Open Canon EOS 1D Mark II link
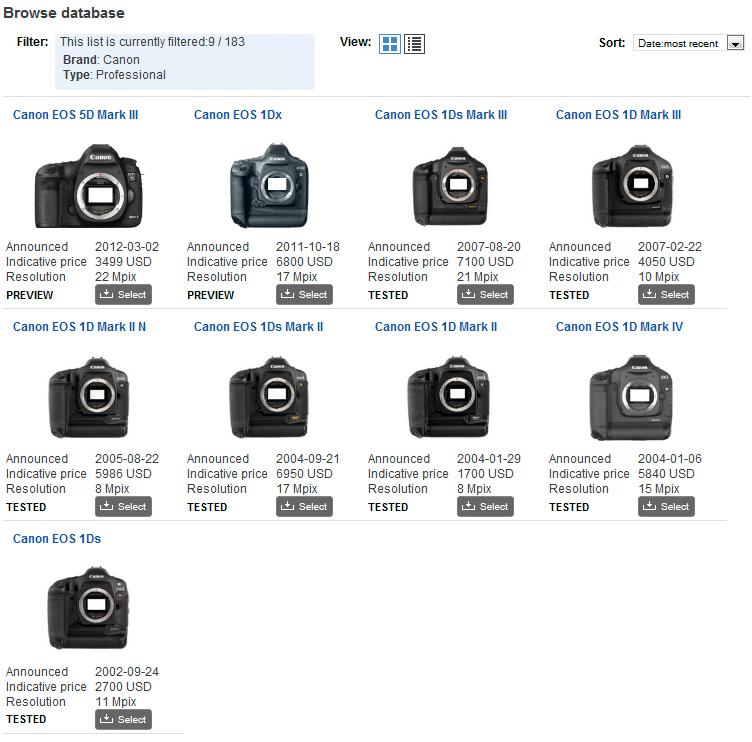The image size is (752, 742). pos(435,327)
